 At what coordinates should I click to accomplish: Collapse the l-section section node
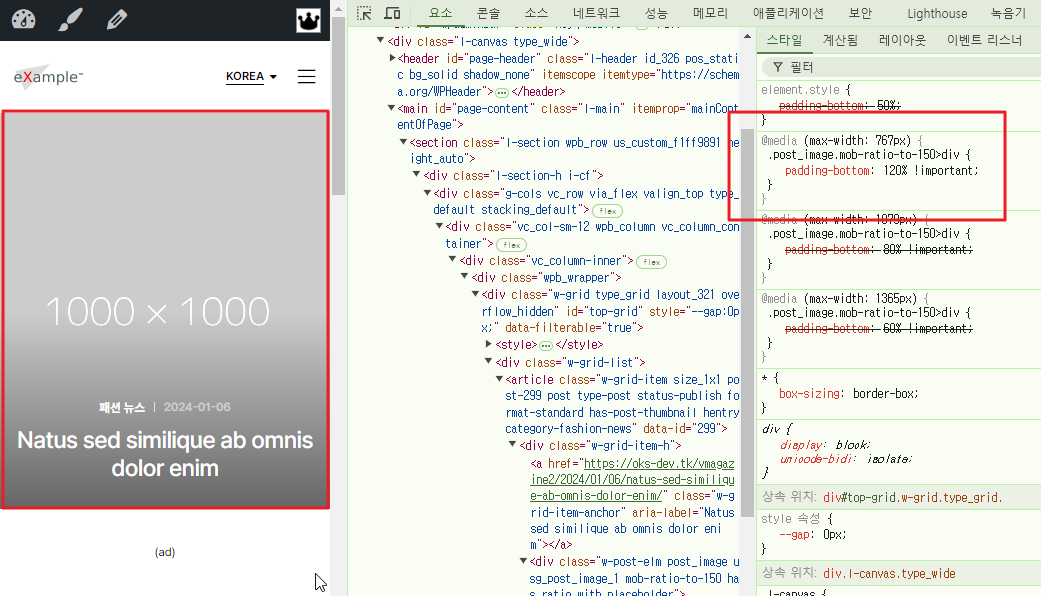pyautogui.click(x=403, y=141)
